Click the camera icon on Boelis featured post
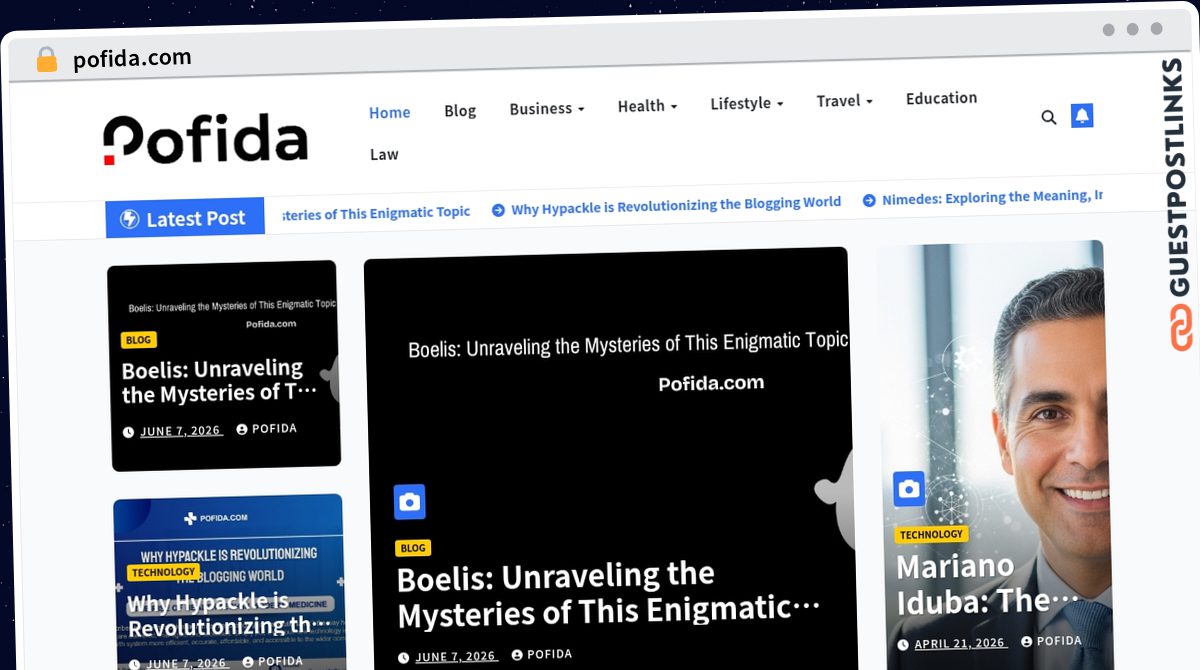This screenshot has width=1200, height=670. [409, 502]
